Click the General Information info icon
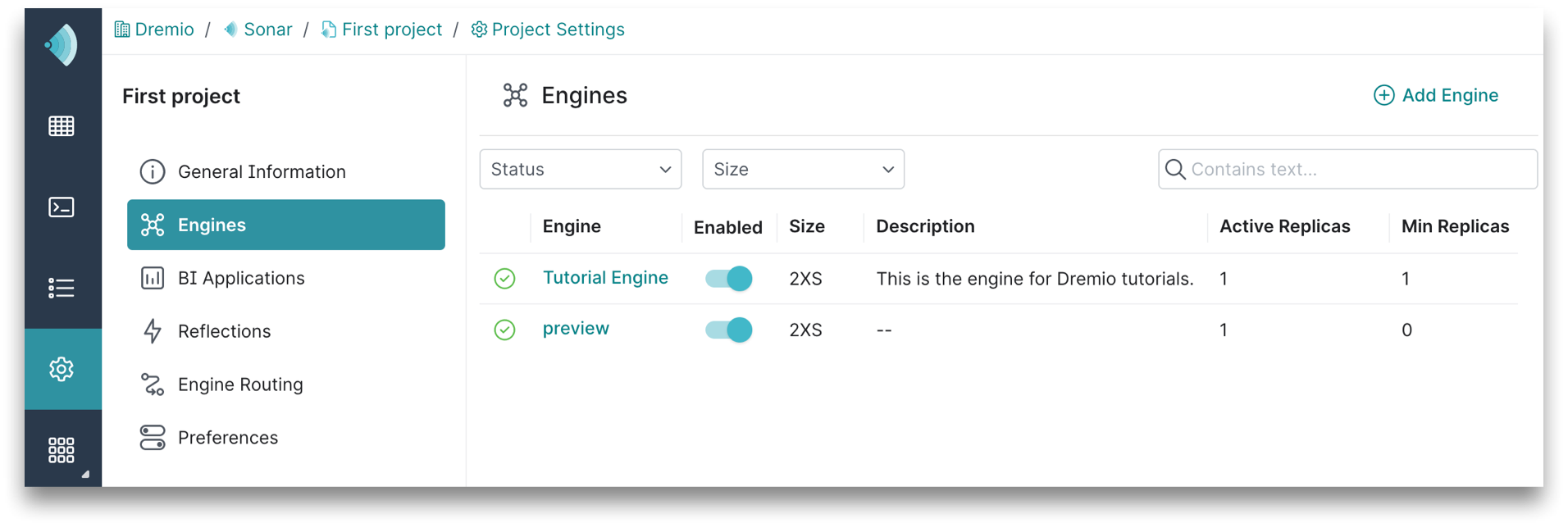Screen dimensions: 1568x528 click(153, 171)
